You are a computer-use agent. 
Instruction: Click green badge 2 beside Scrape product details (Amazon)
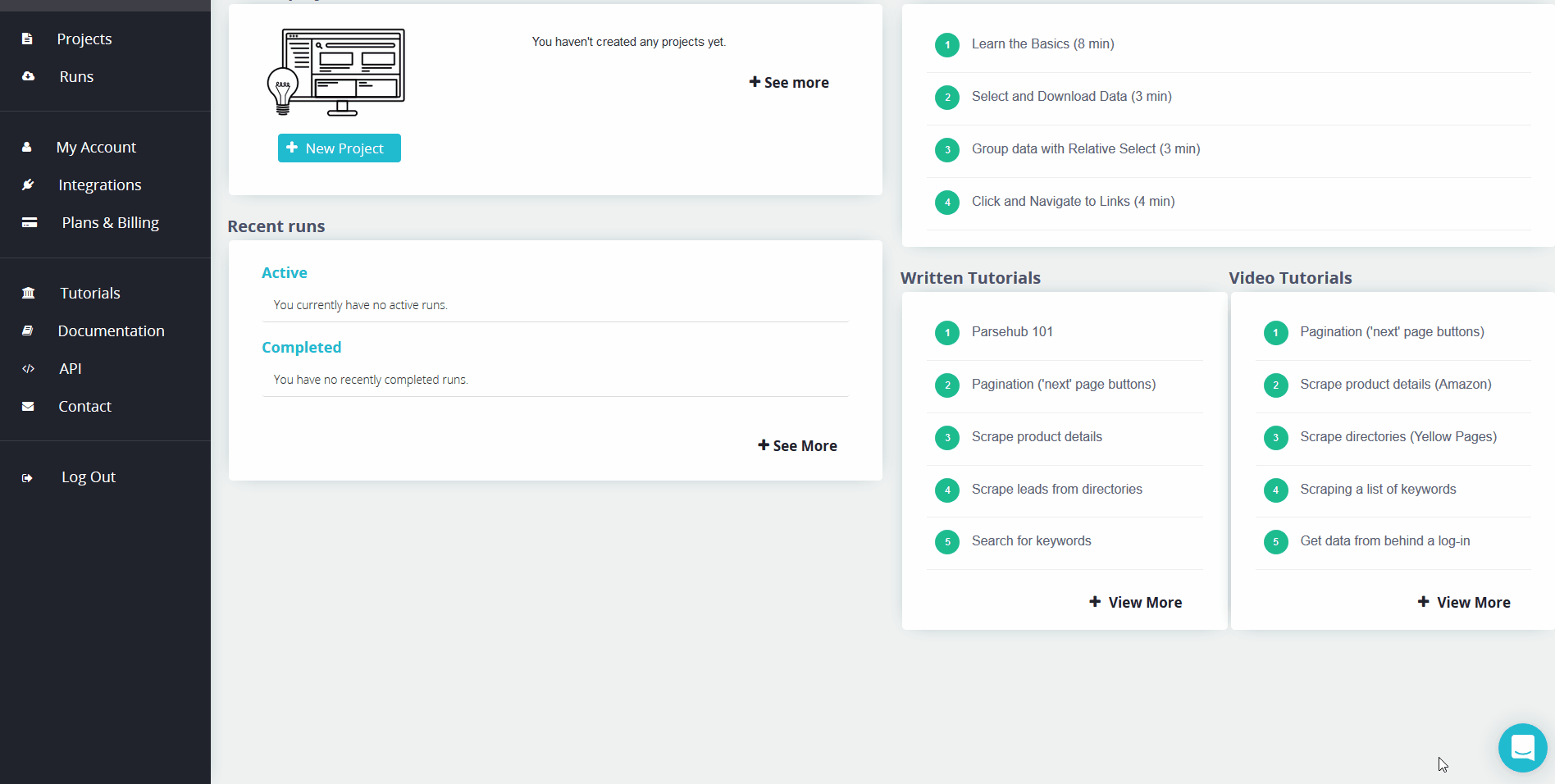click(1275, 385)
